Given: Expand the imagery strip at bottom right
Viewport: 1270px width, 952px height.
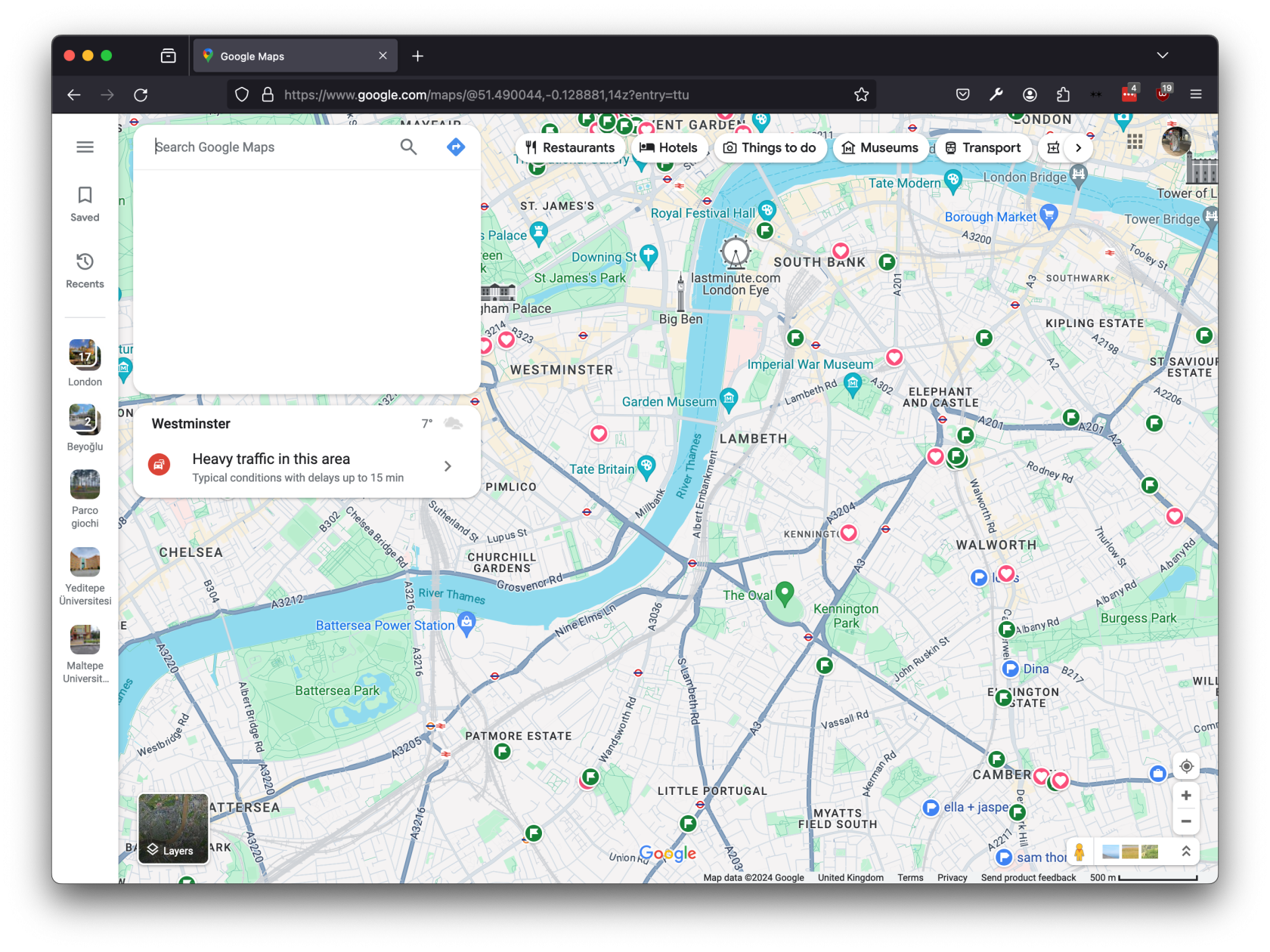Looking at the screenshot, I should click(x=1186, y=852).
